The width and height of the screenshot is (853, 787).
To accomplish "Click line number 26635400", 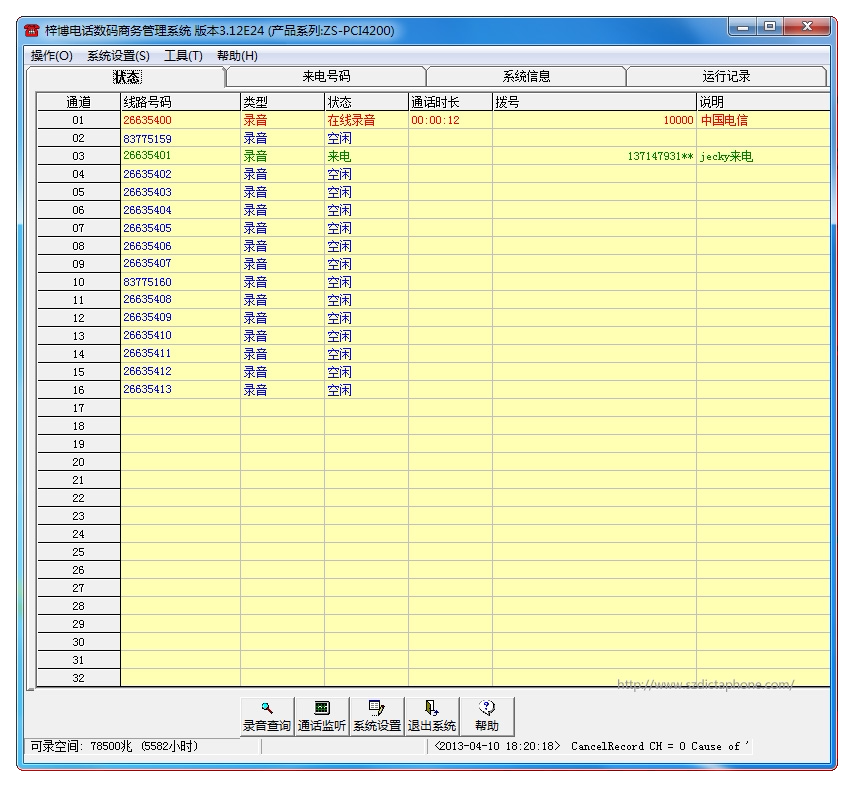I will point(147,120).
